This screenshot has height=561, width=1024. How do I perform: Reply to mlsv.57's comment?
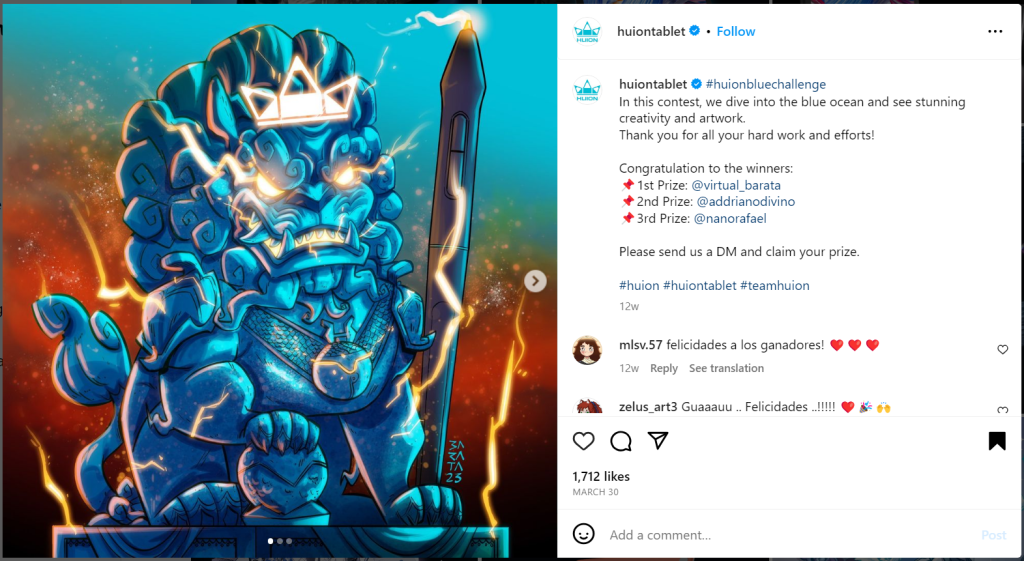point(664,368)
